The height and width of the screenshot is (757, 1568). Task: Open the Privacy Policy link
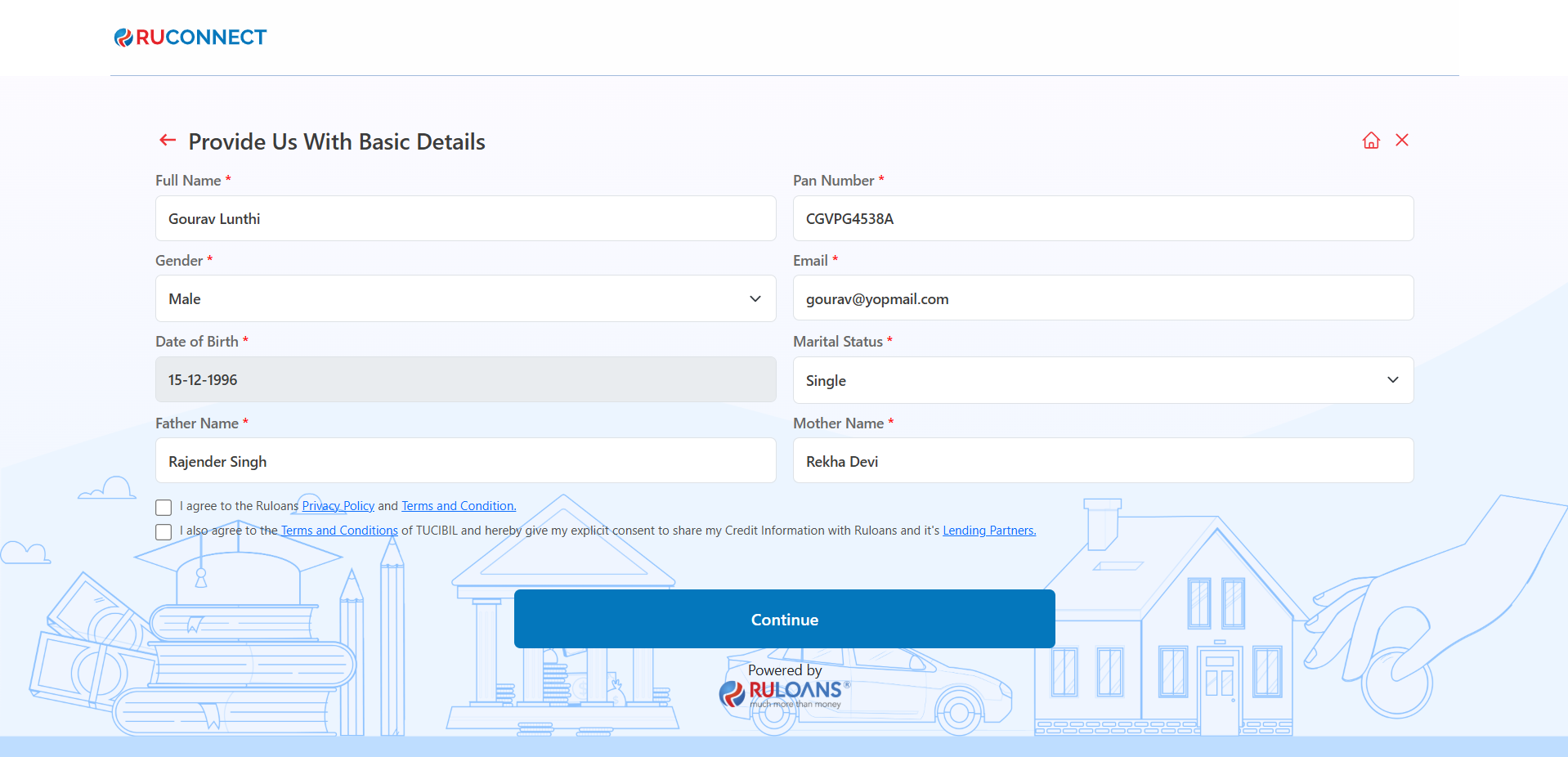[x=338, y=506]
